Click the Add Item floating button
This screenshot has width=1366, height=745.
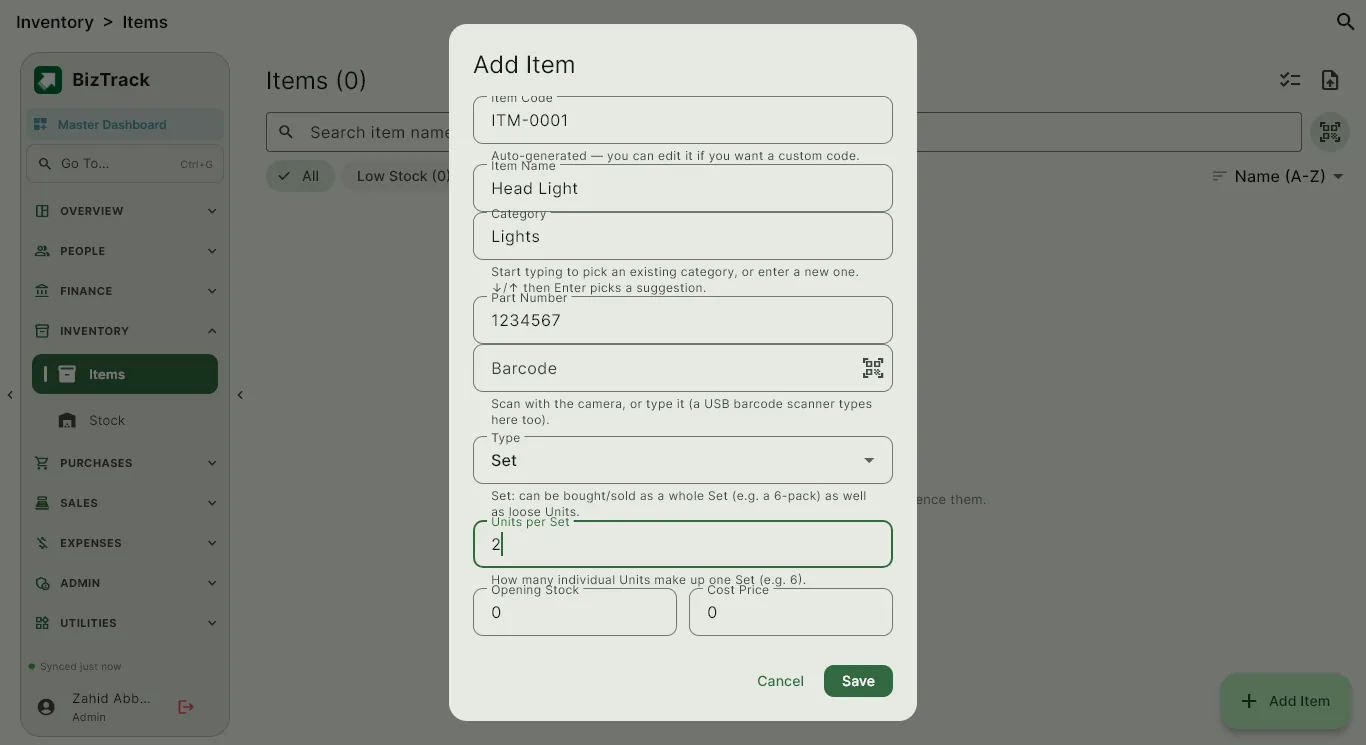click(x=1286, y=701)
